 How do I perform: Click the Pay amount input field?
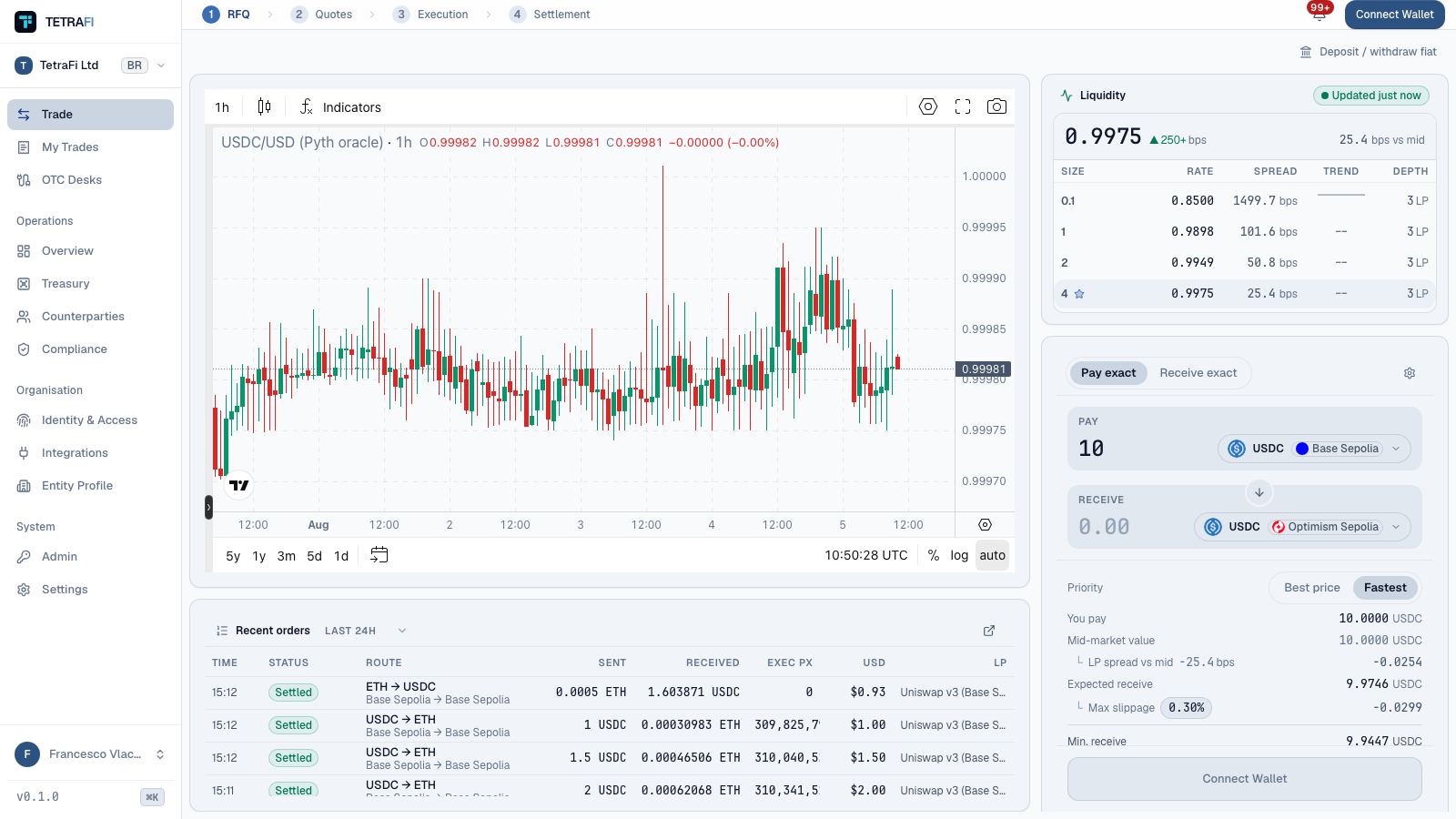click(1142, 449)
